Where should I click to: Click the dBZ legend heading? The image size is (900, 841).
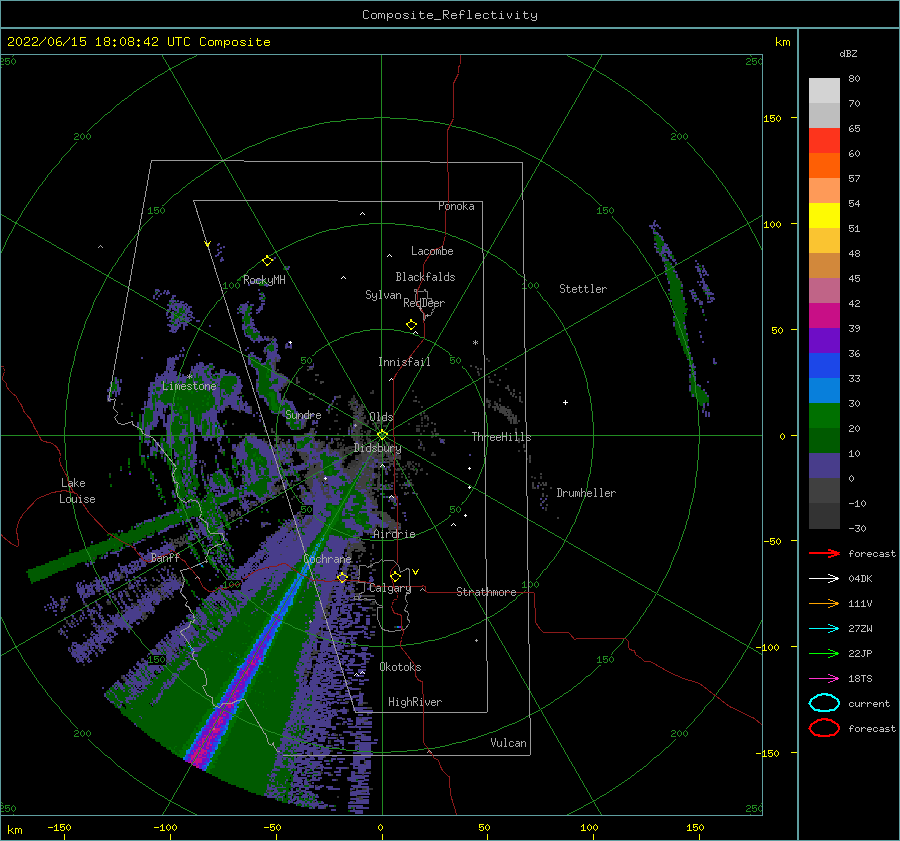(848, 53)
